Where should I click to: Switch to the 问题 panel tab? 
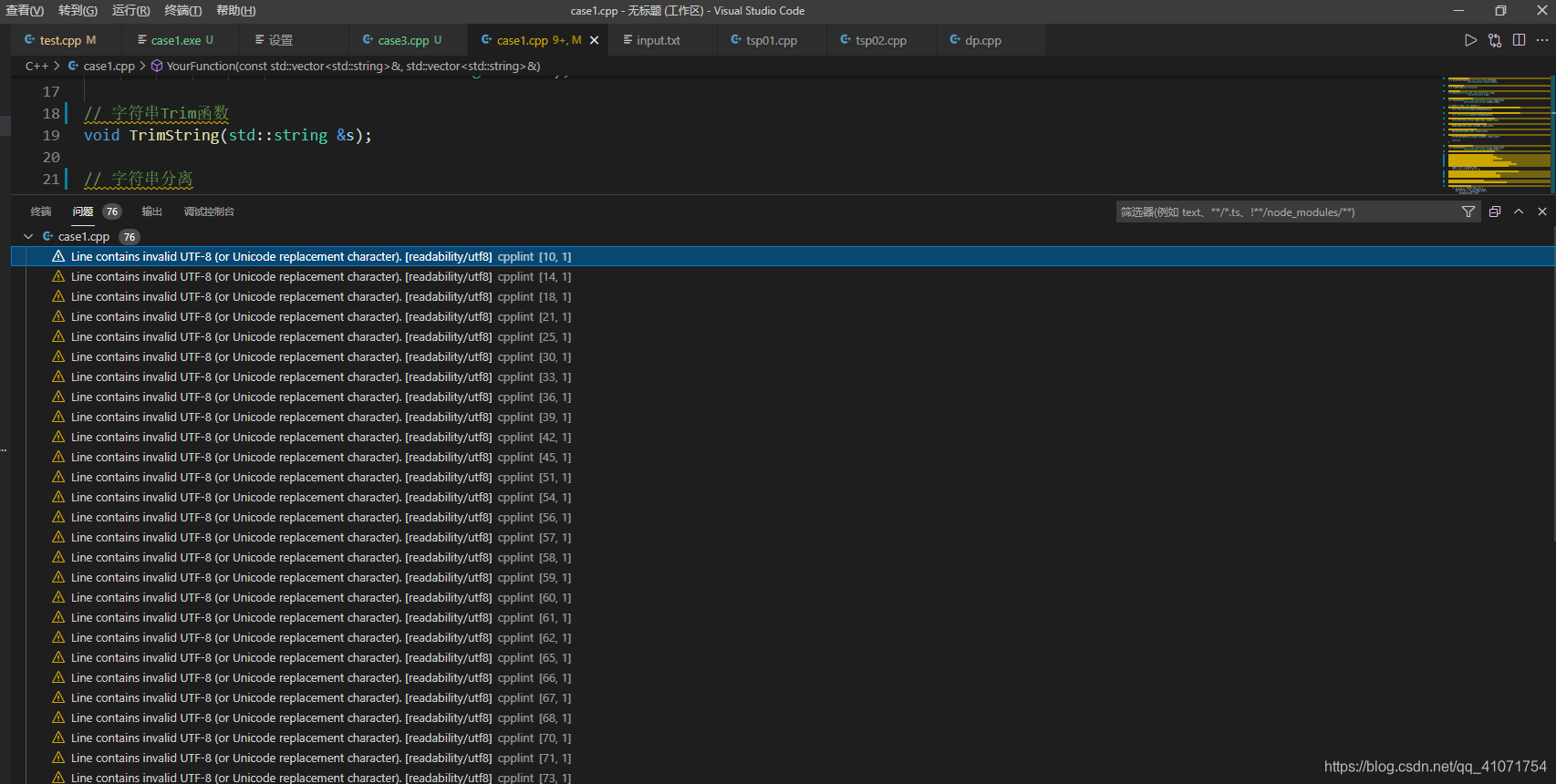click(x=83, y=211)
